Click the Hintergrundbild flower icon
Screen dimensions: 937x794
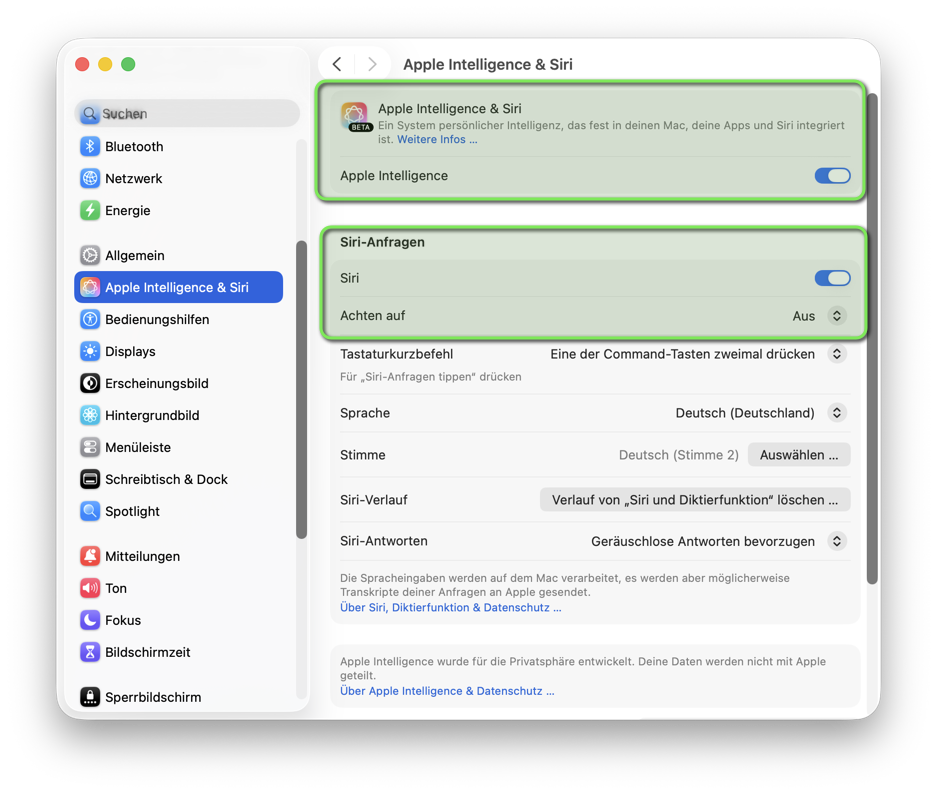point(90,416)
